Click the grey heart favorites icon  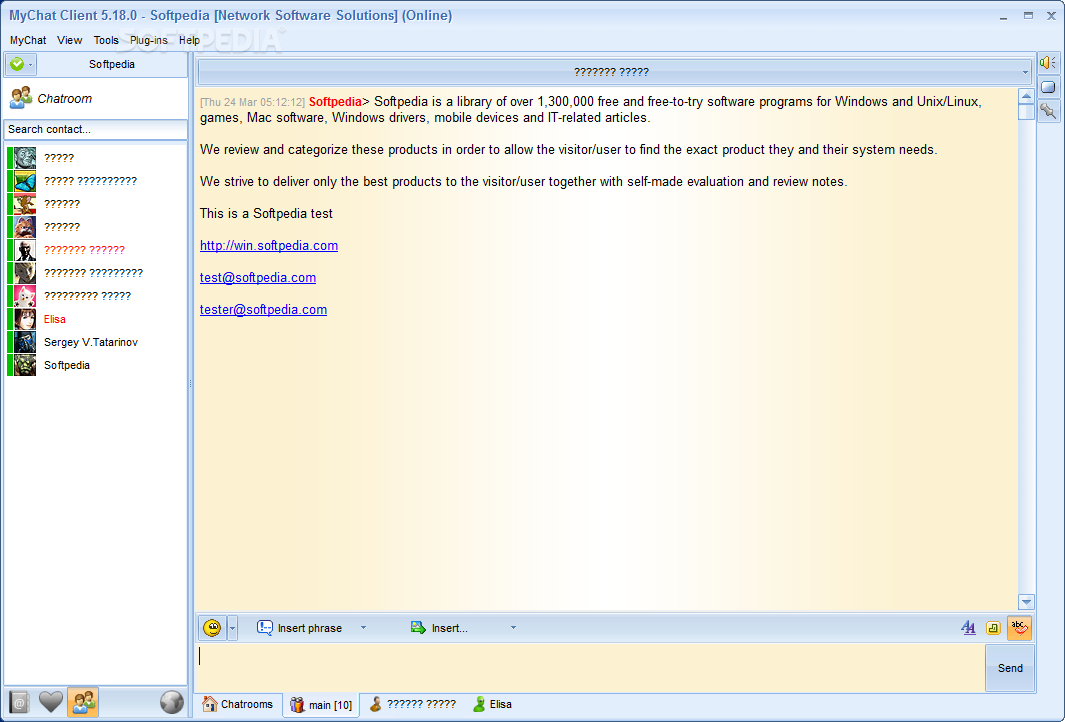(51, 702)
